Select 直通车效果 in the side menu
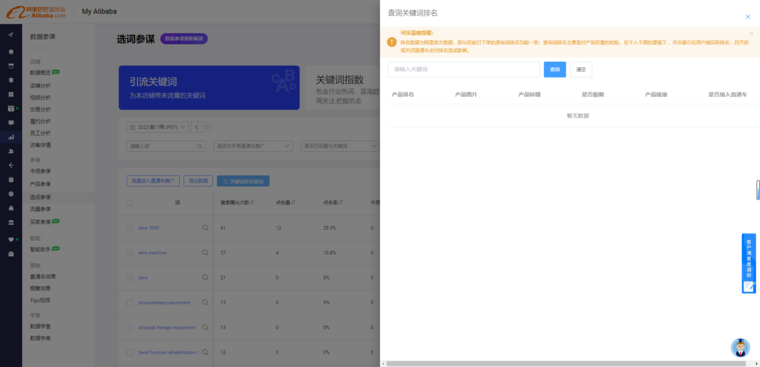760x367 pixels. [x=43, y=276]
